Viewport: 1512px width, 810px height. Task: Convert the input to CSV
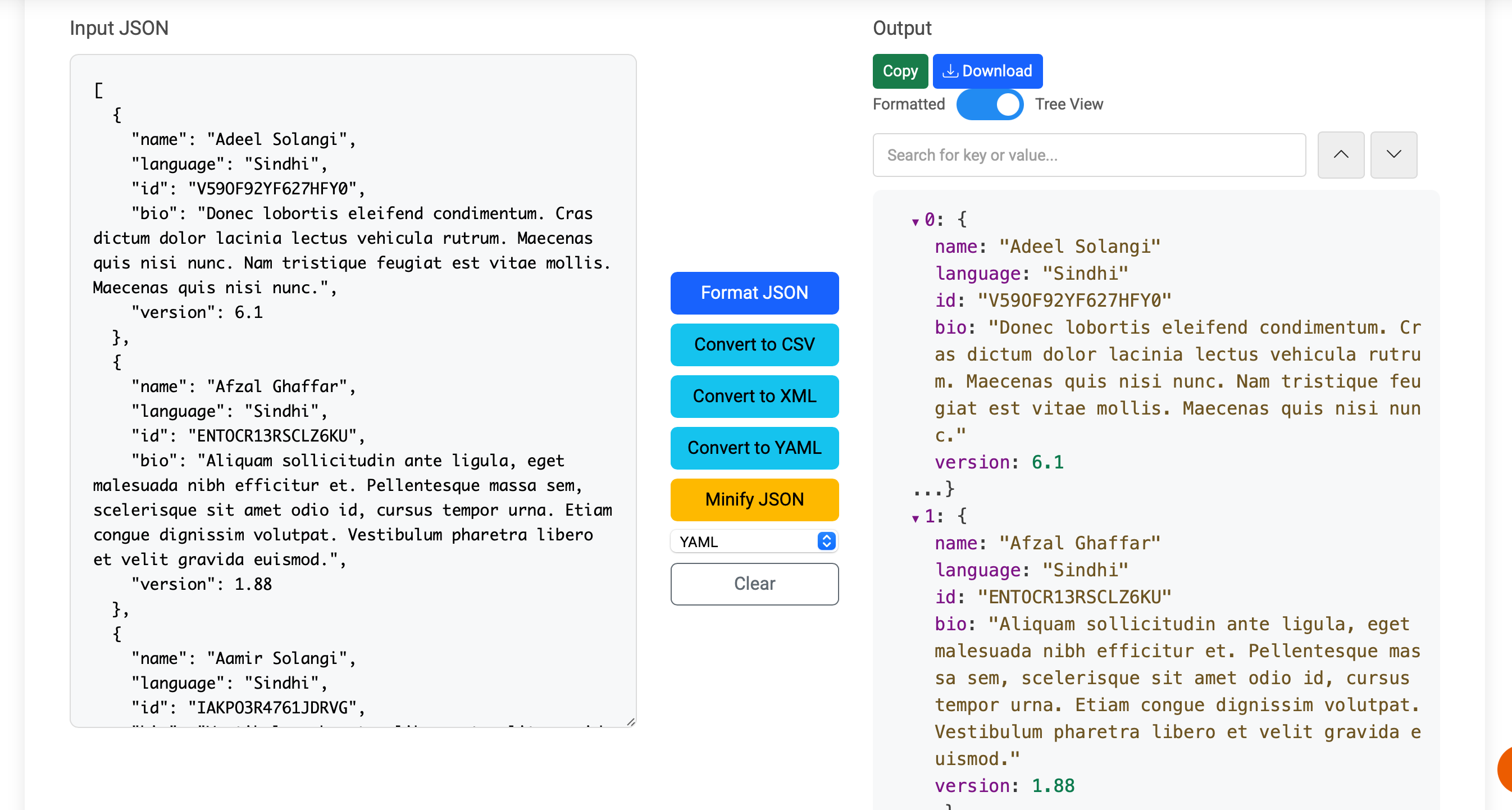(754, 344)
